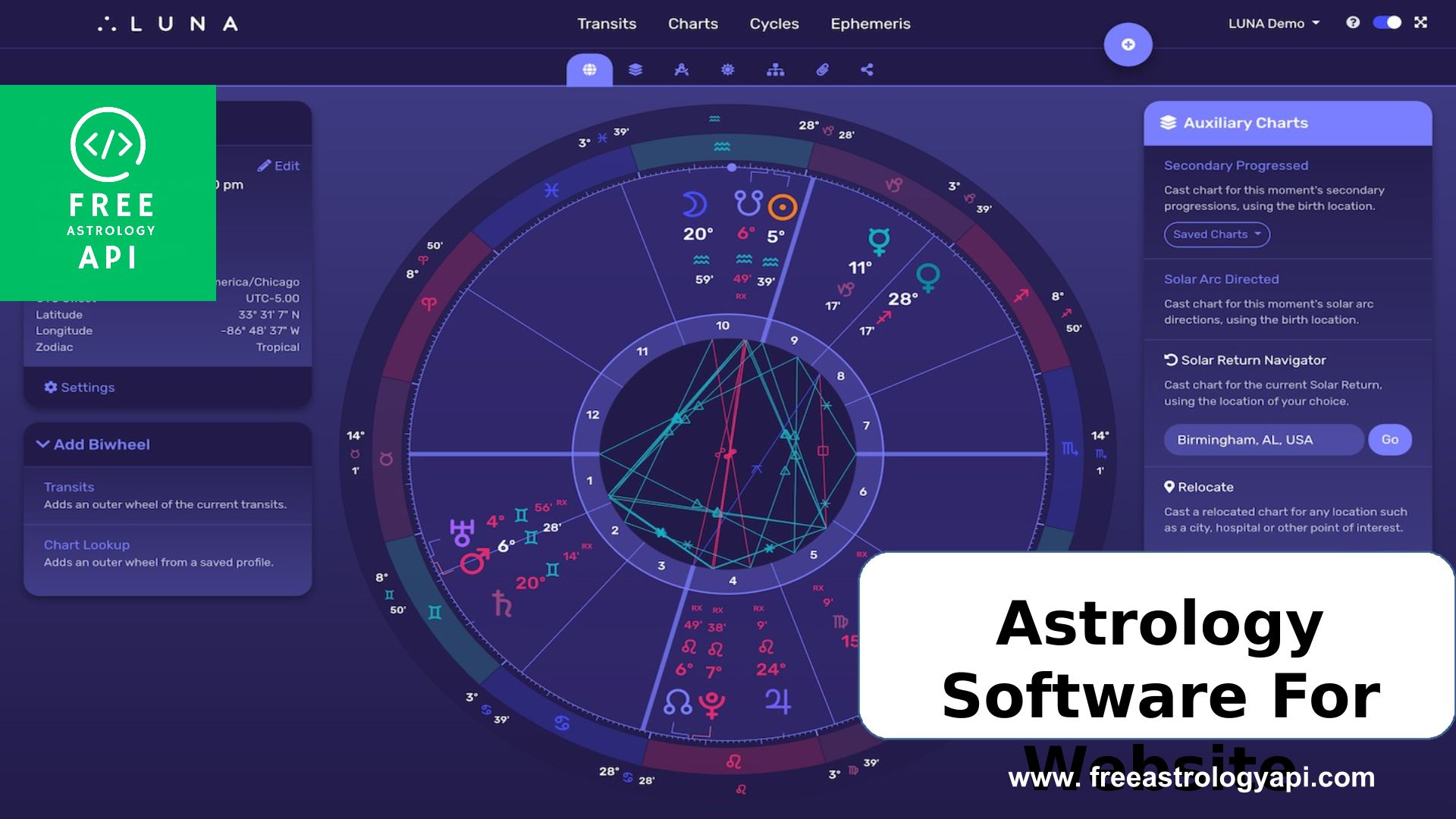This screenshot has width=1456, height=819.
Task: Click the sun gear toolbar icon
Action: [727, 70]
